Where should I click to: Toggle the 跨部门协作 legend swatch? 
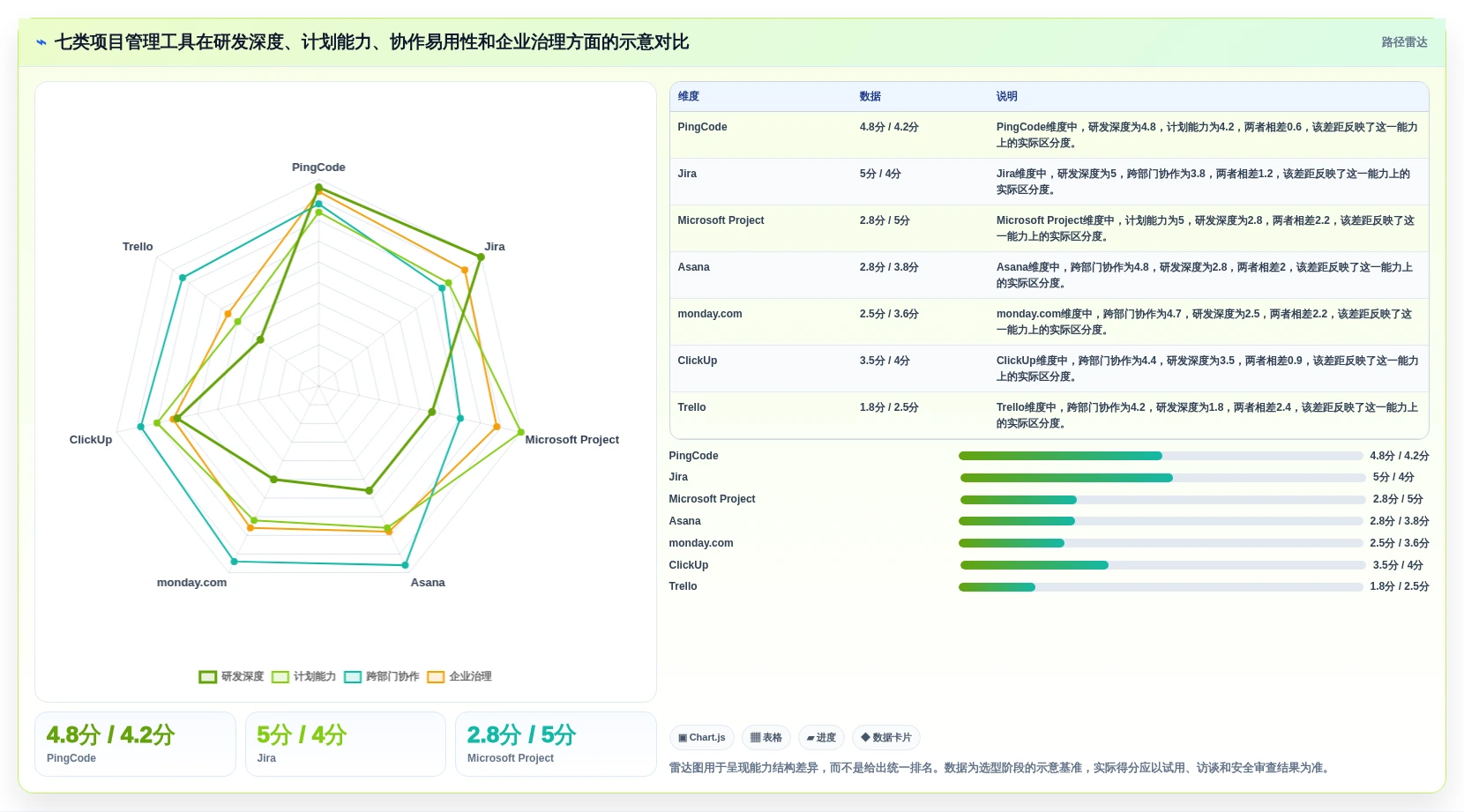point(353,677)
